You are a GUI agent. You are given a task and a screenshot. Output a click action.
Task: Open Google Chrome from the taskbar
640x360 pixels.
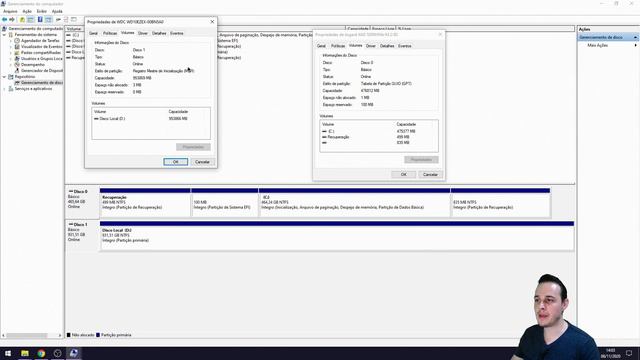coord(41,353)
